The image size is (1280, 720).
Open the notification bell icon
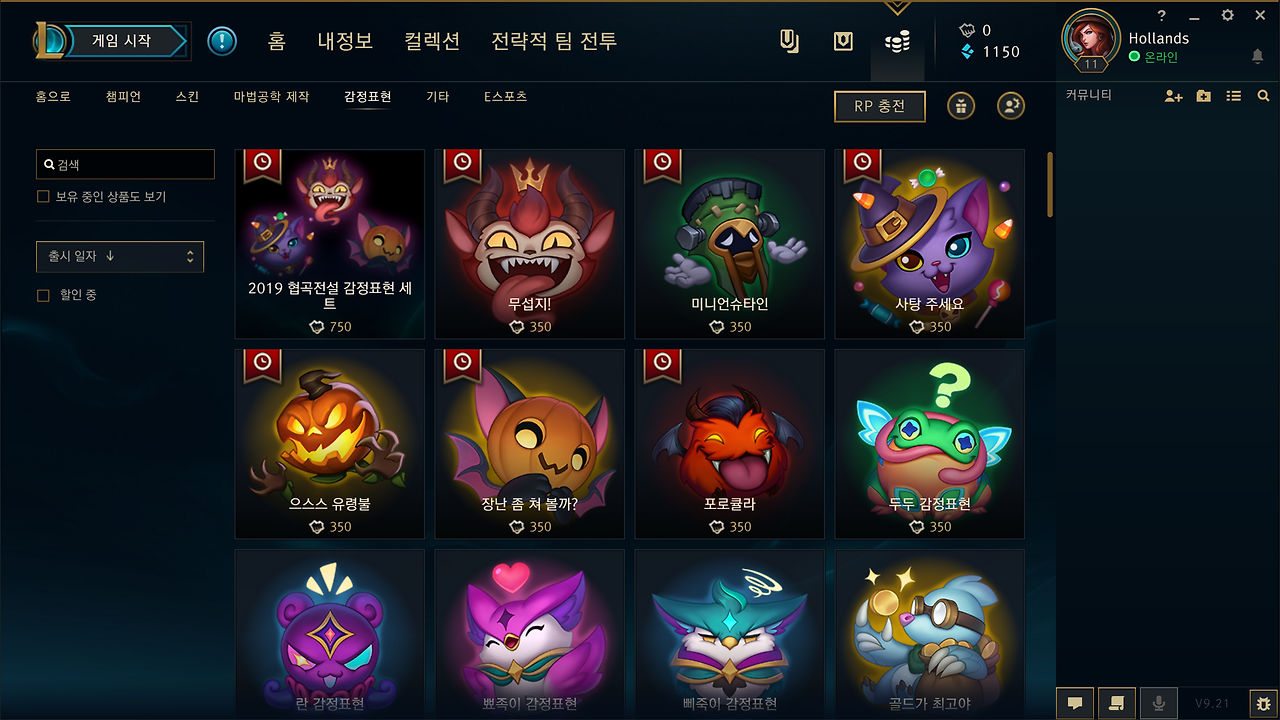[x=1257, y=57]
